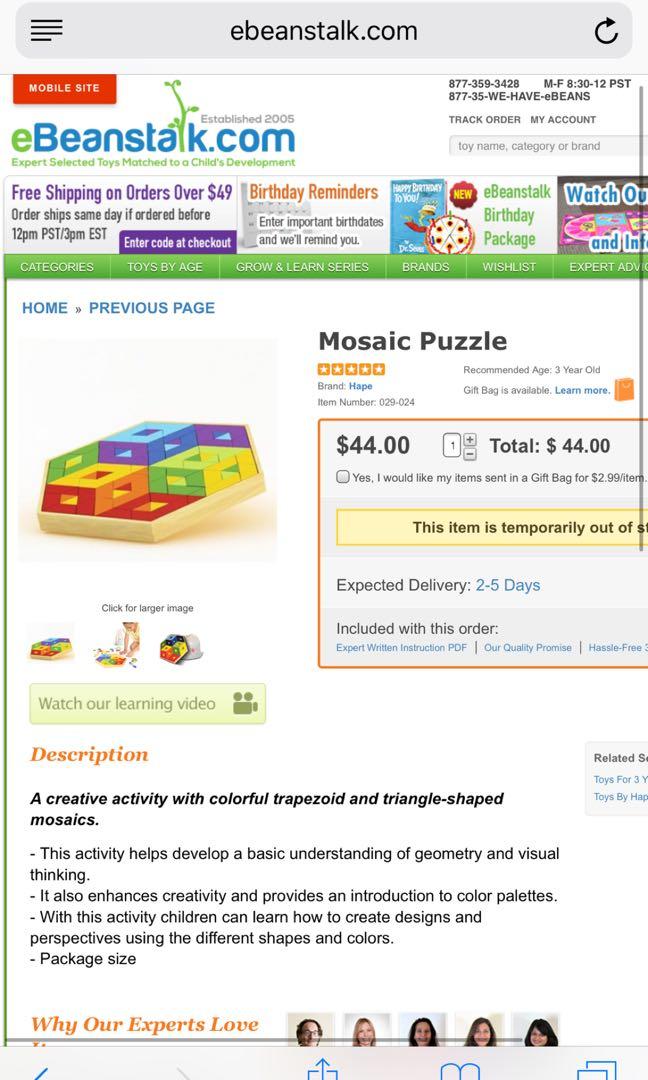Reload the page using the refresh icon
The image size is (648, 1080).
click(607, 30)
